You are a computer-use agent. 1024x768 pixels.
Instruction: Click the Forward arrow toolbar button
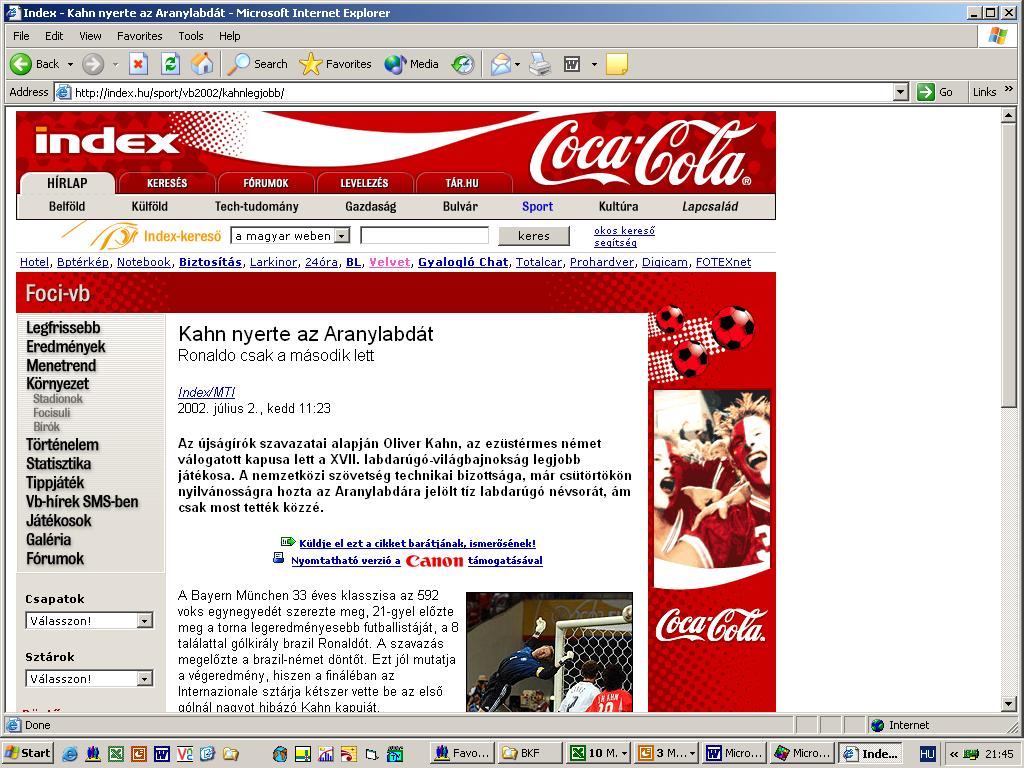pos(93,64)
